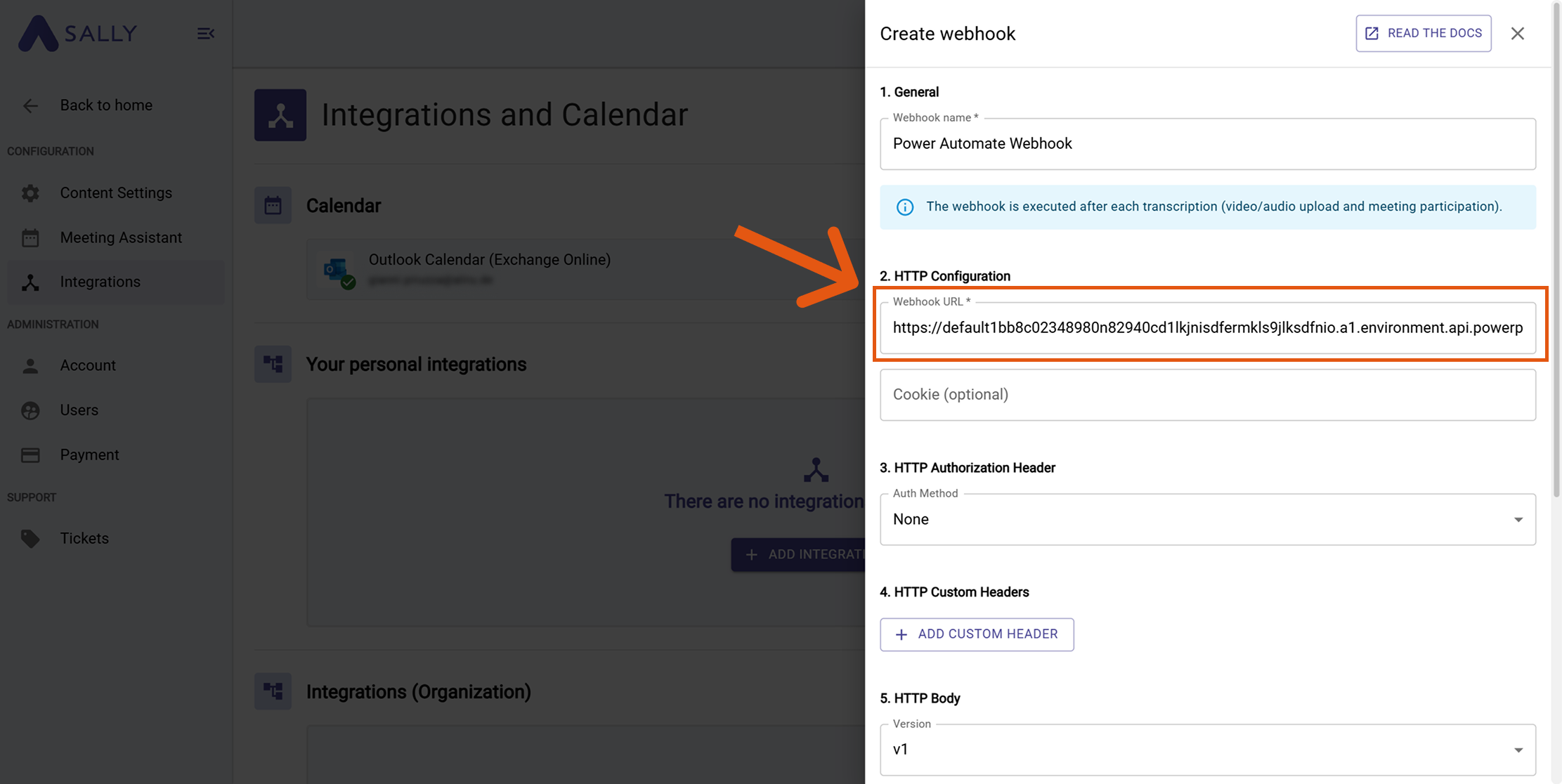Click the Integrations branching icon
The image size is (1562, 784).
(x=31, y=282)
